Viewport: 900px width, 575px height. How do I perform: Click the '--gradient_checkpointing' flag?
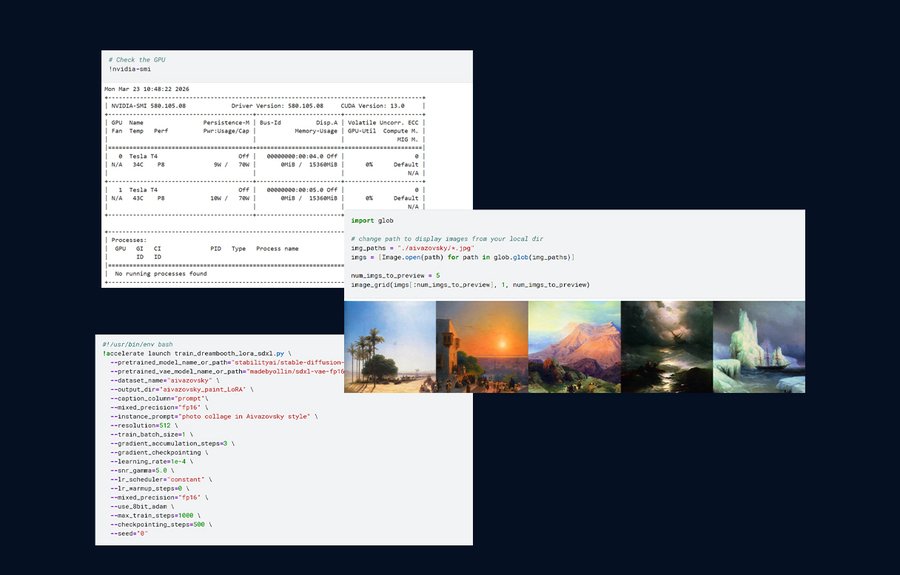click(159, 453)
